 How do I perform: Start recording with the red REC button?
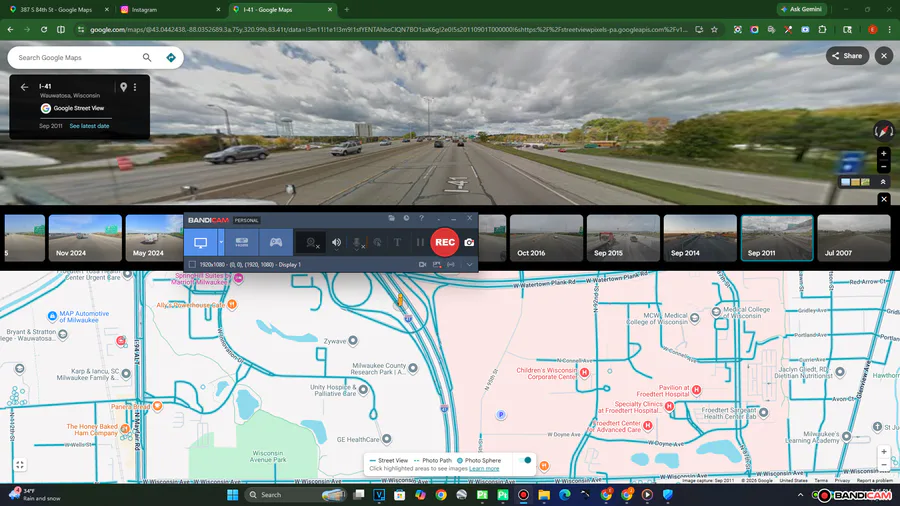coord(444,242)
